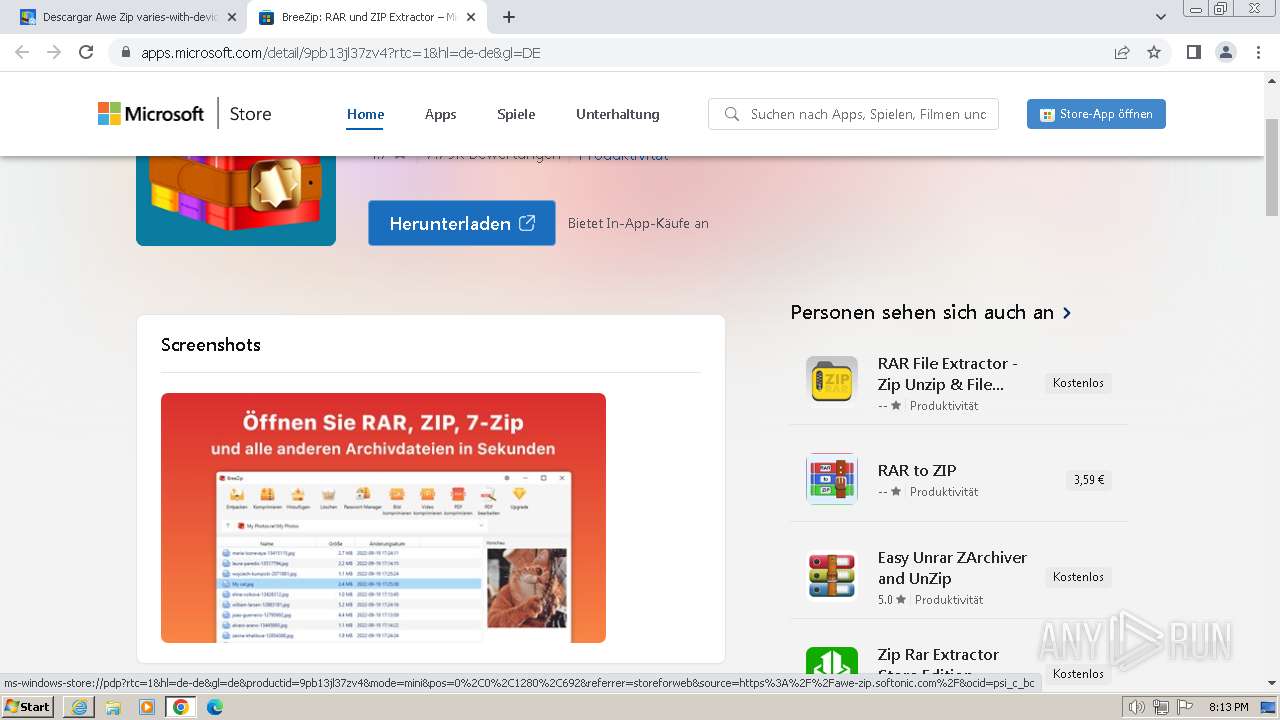The image size is (1280, 720).
Task: Open File Explorer from taskbar
Action: pyautogui.click(x=113, y=707)
